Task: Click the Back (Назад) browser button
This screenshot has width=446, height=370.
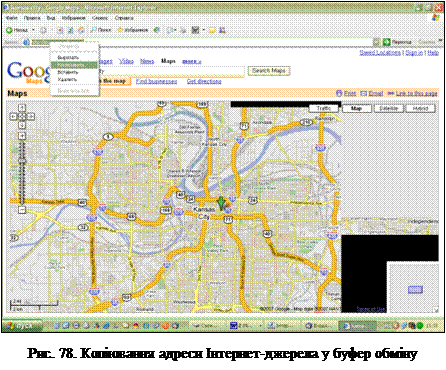Action: 17,30
